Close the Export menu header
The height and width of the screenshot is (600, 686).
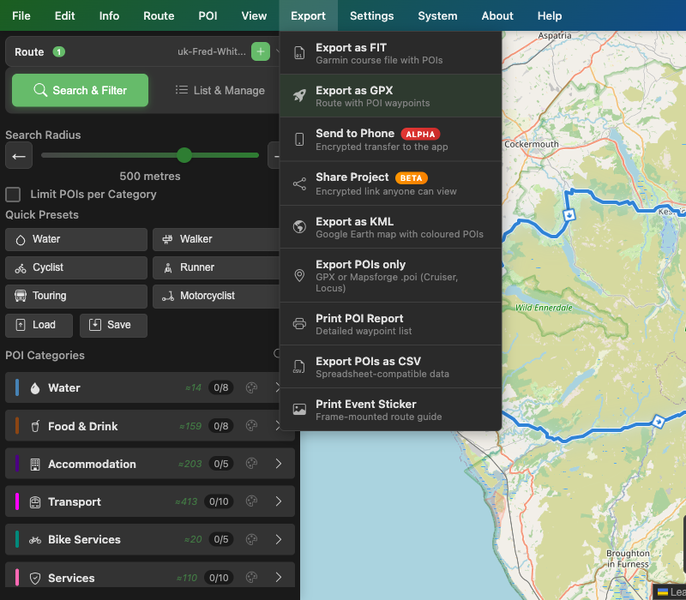pos(308,16)
